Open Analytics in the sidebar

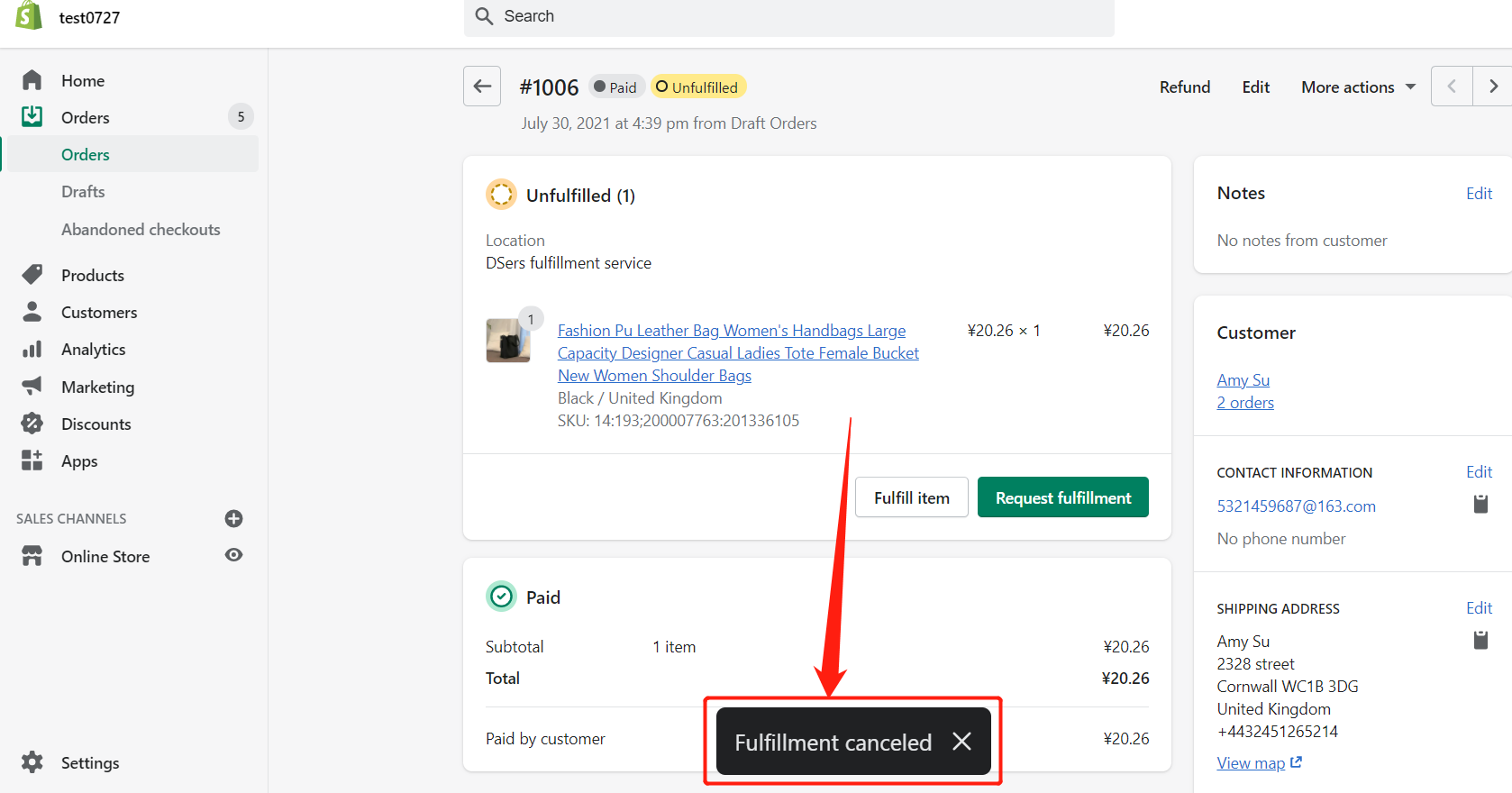tap(94, 350)
